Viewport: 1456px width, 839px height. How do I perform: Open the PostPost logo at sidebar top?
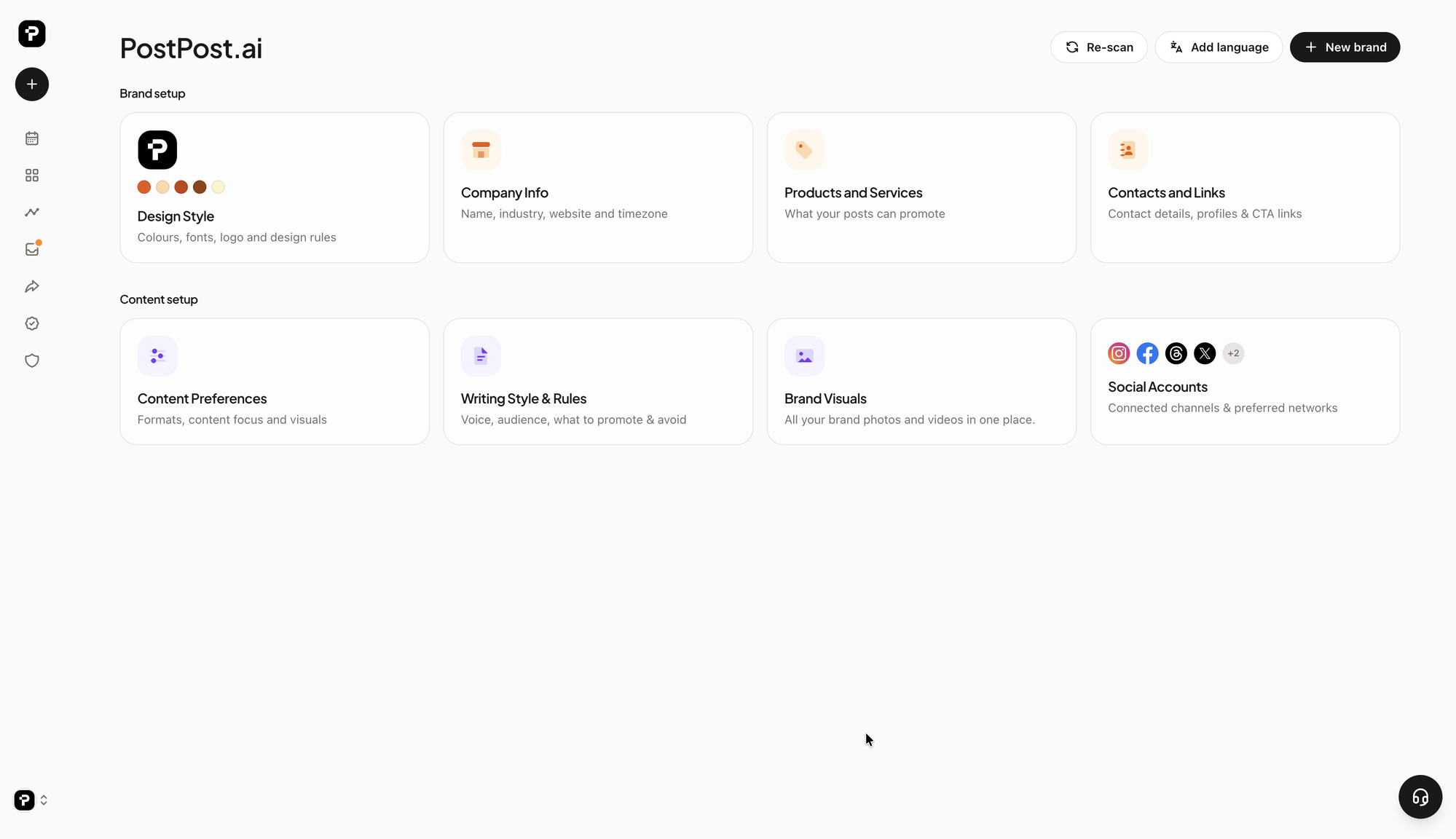click(x=32, y=34)
